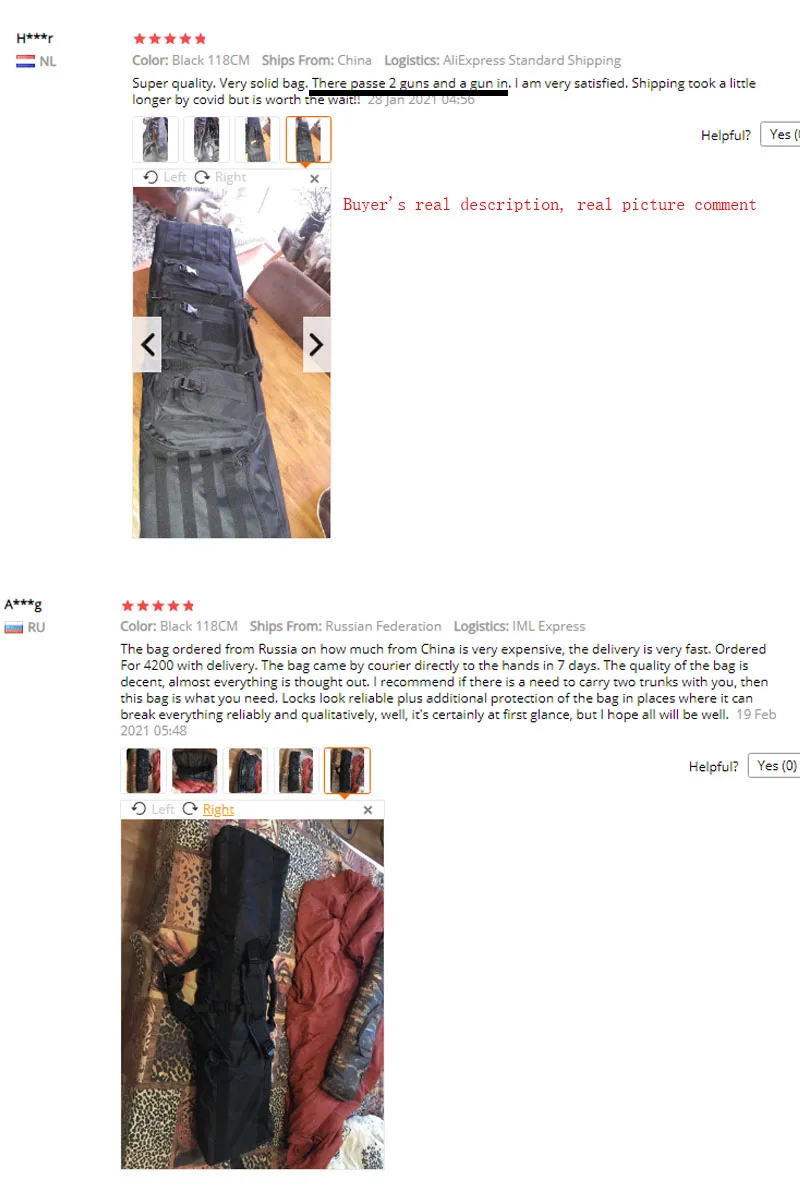The height and width of the screenshot is (1200, 800).
Task: Open third thumbnail in H***r review
Action: (x=258, y=139)
